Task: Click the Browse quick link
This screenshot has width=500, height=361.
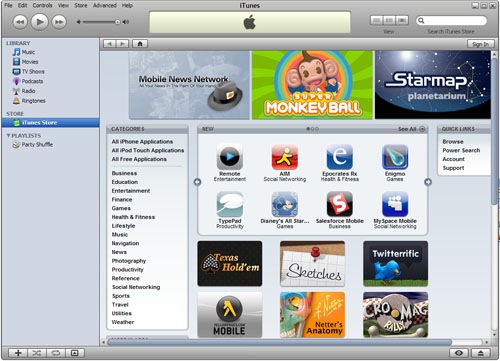Action: coord(453,142)
